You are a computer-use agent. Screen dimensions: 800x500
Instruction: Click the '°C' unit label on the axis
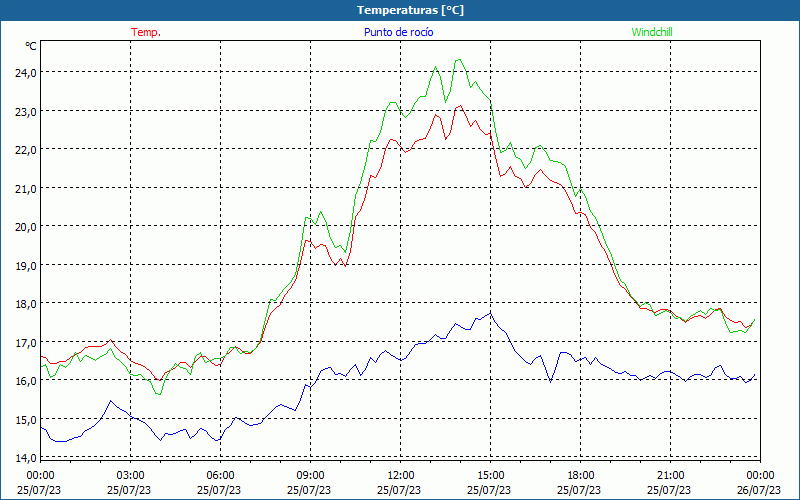[x=31, y=46]
